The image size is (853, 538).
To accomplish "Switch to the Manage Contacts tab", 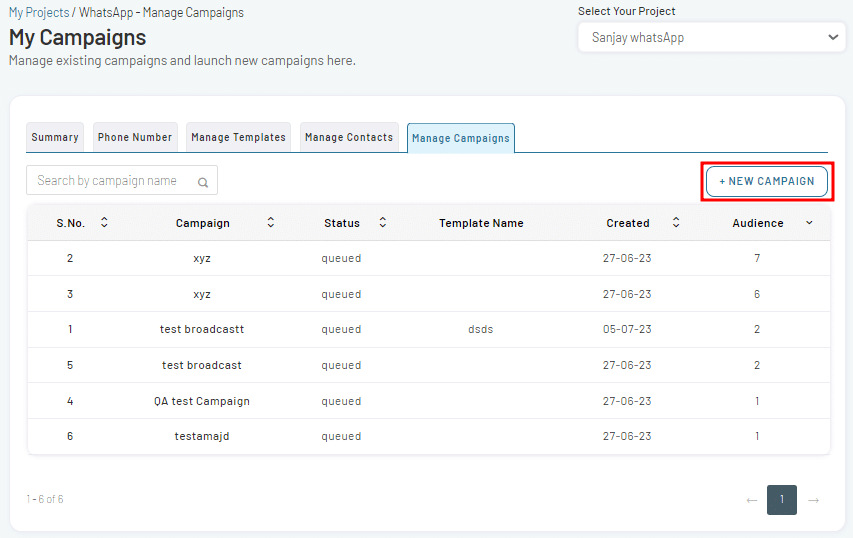I will [349, 137].
